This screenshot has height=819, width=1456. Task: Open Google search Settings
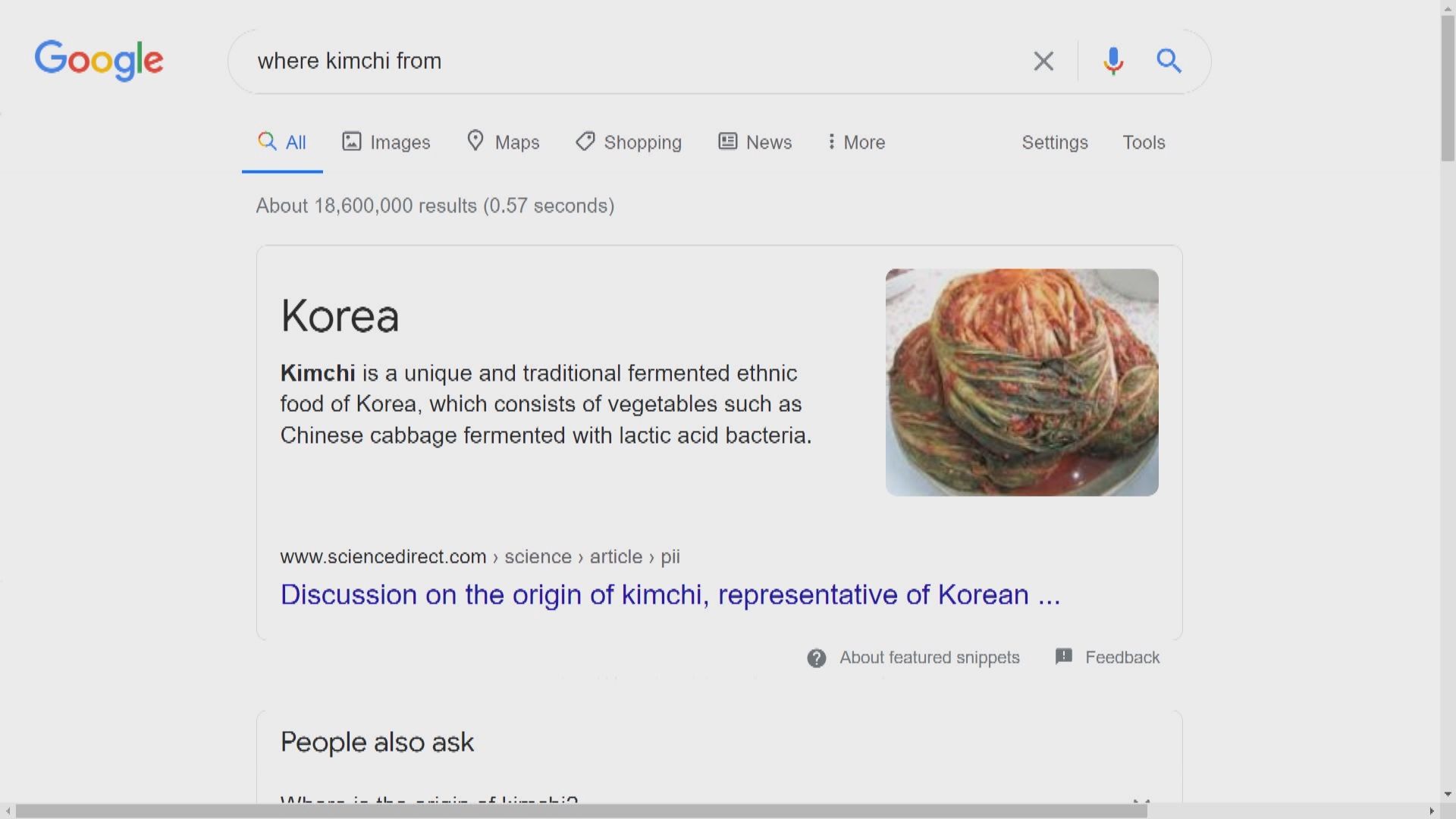pyautogui.click(x=1055, y=142)
